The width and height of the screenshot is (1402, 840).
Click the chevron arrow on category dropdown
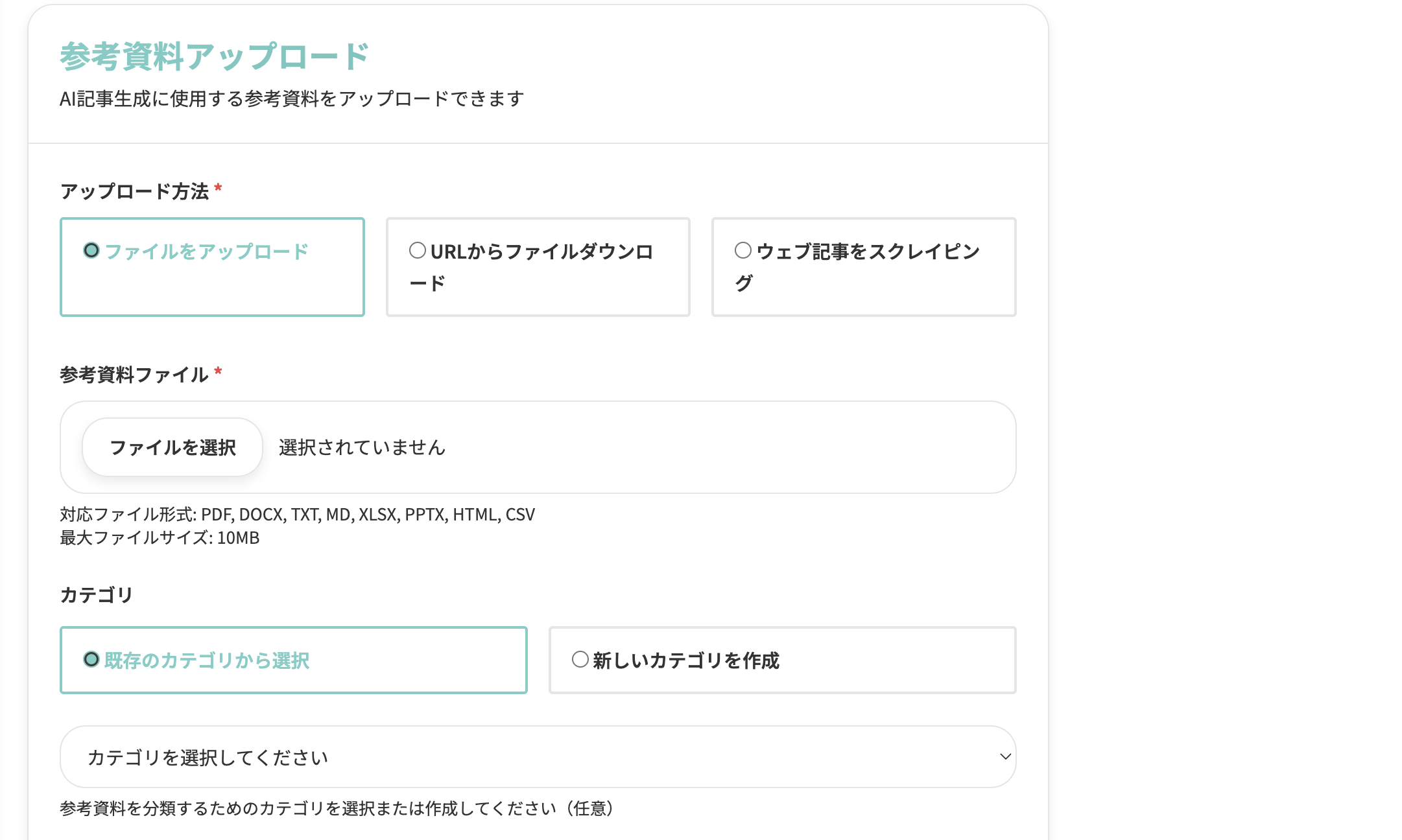coord(1005,756)
